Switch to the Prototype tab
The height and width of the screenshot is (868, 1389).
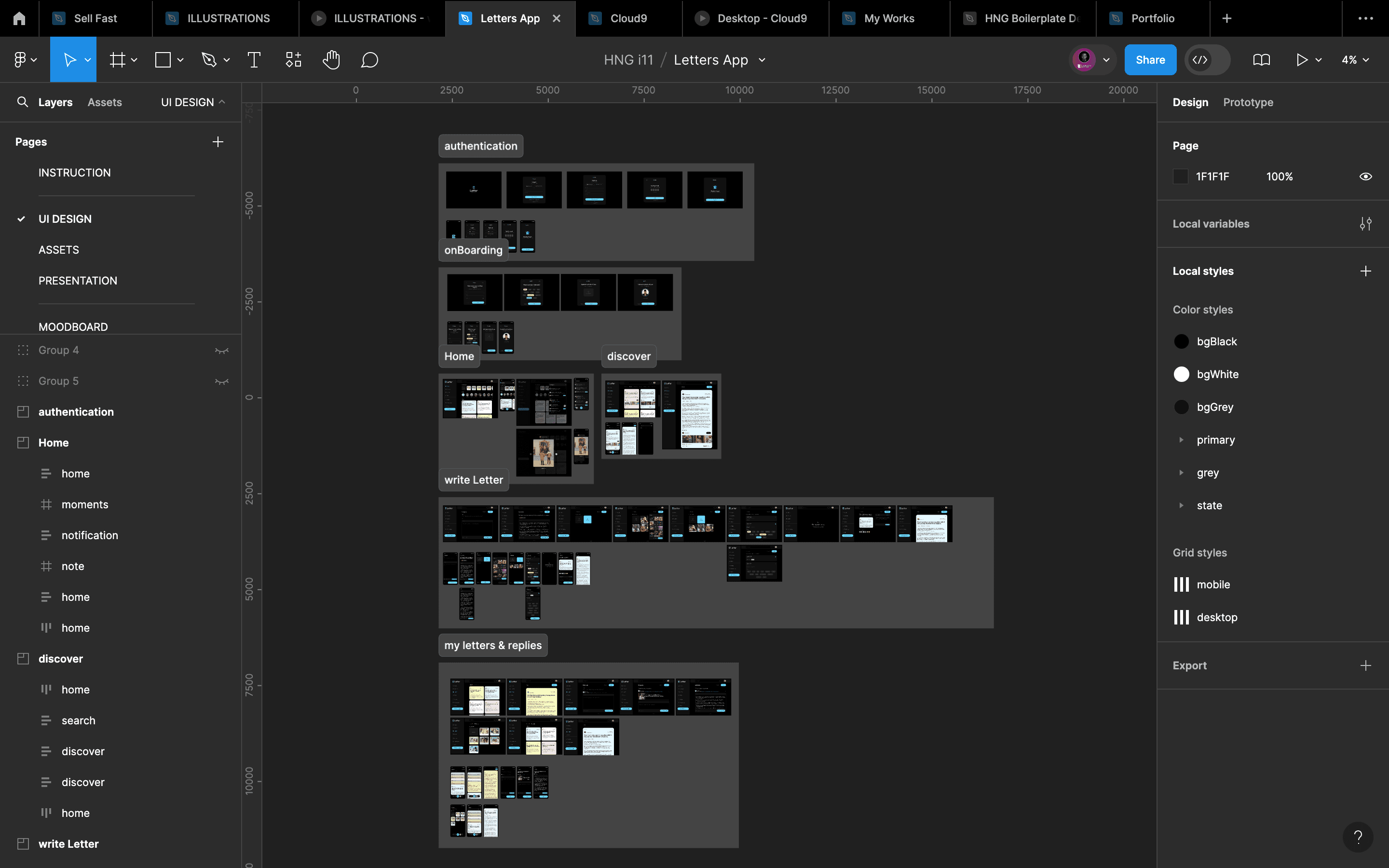coord(1248,102)
